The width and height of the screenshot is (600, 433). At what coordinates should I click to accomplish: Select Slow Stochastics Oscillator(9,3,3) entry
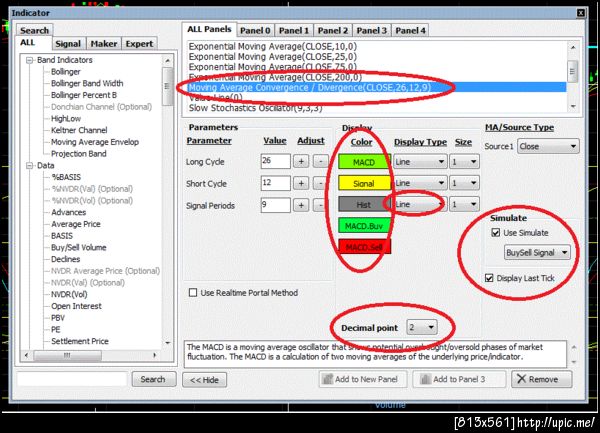click(256, 108)
